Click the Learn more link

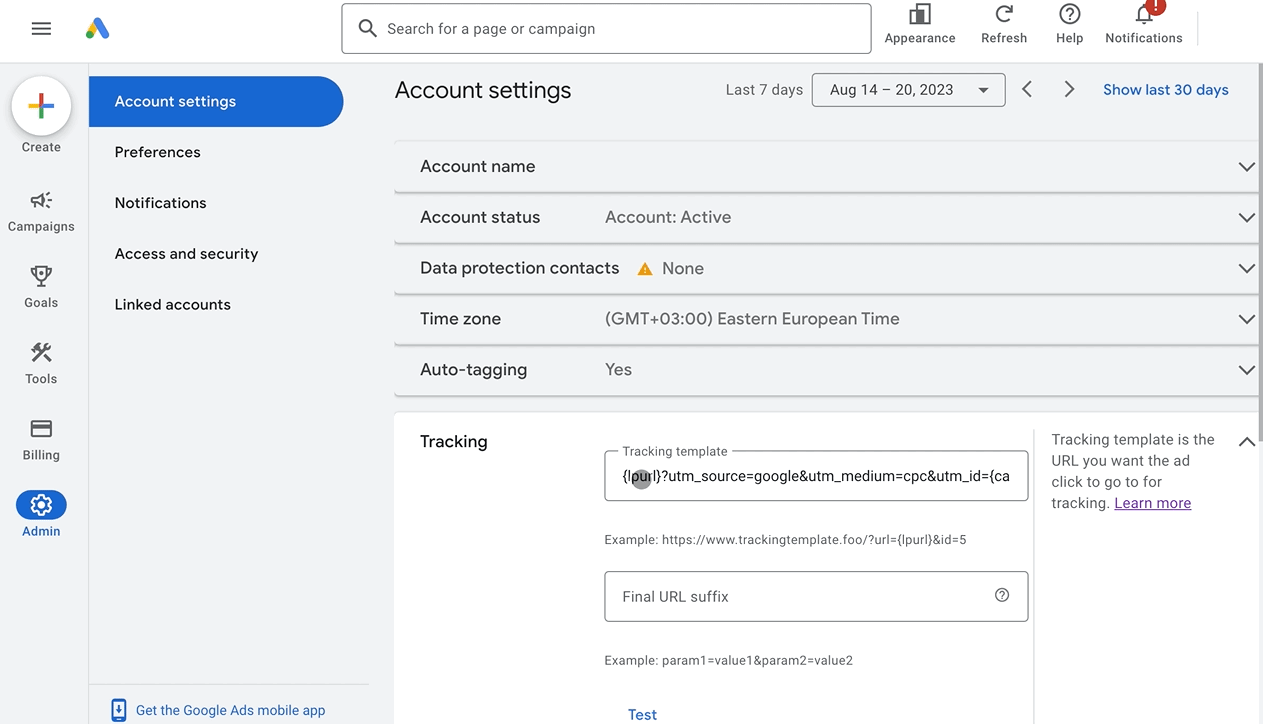point(1153,503)
